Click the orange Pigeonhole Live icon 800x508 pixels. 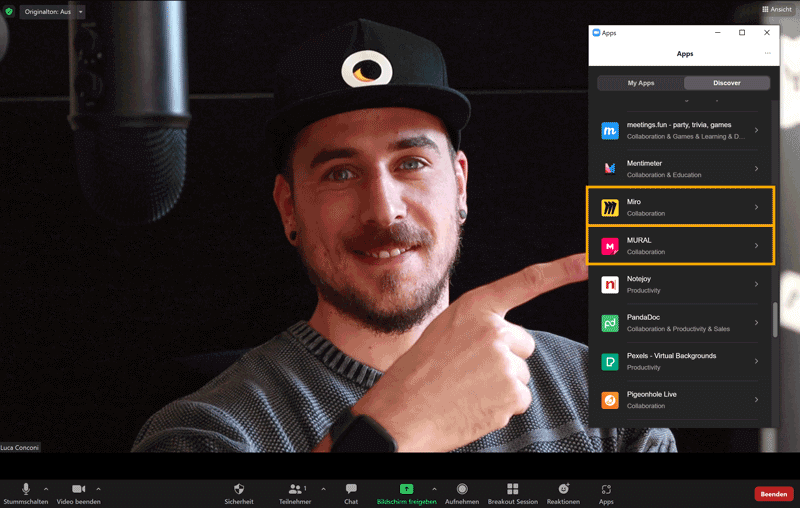610,400
